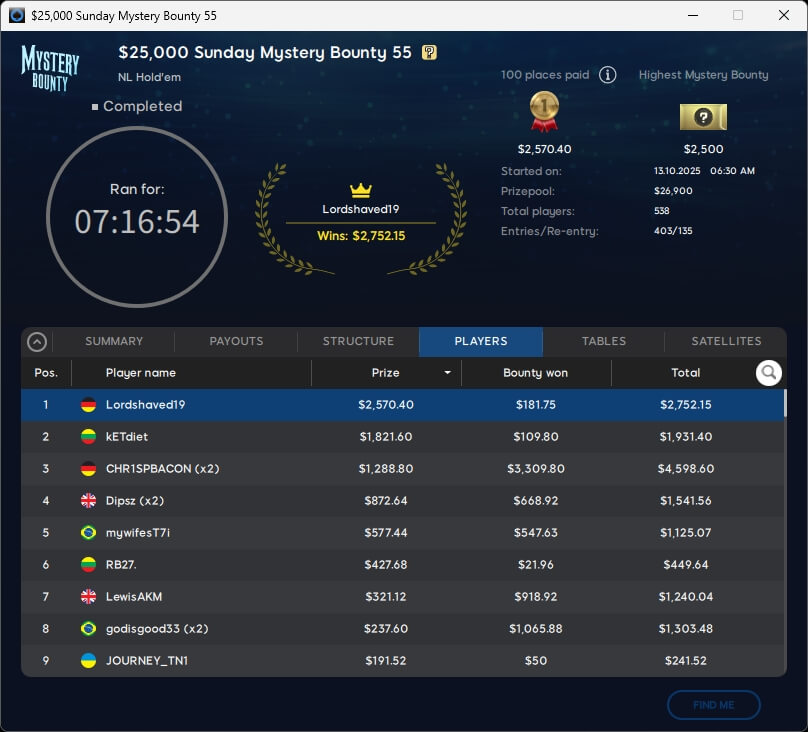Open the Structure tab
The height and width of the screenshot is (732, 808).
pos(358,341)
